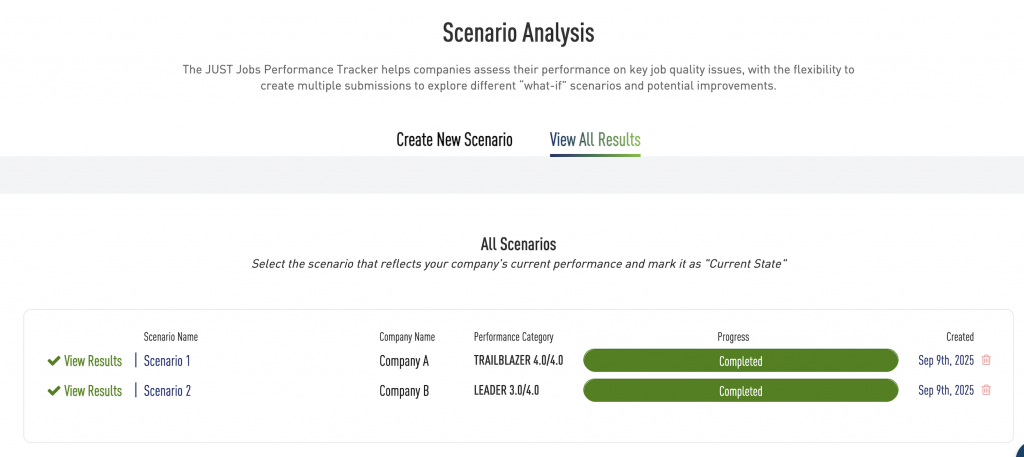Viewport: 1024px width, 457px height.
Task: Click the Completed progress bar for Company B
Action: pos(741,390)
